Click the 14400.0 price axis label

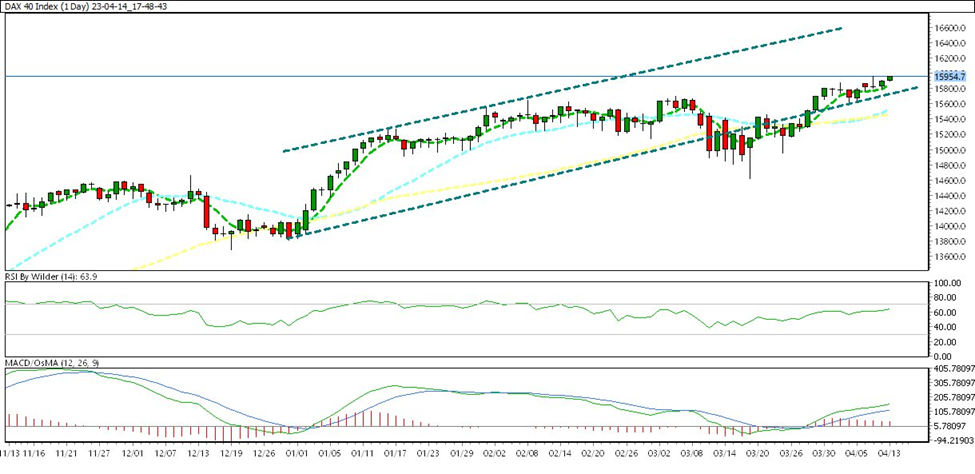click(x=951, y=196)
